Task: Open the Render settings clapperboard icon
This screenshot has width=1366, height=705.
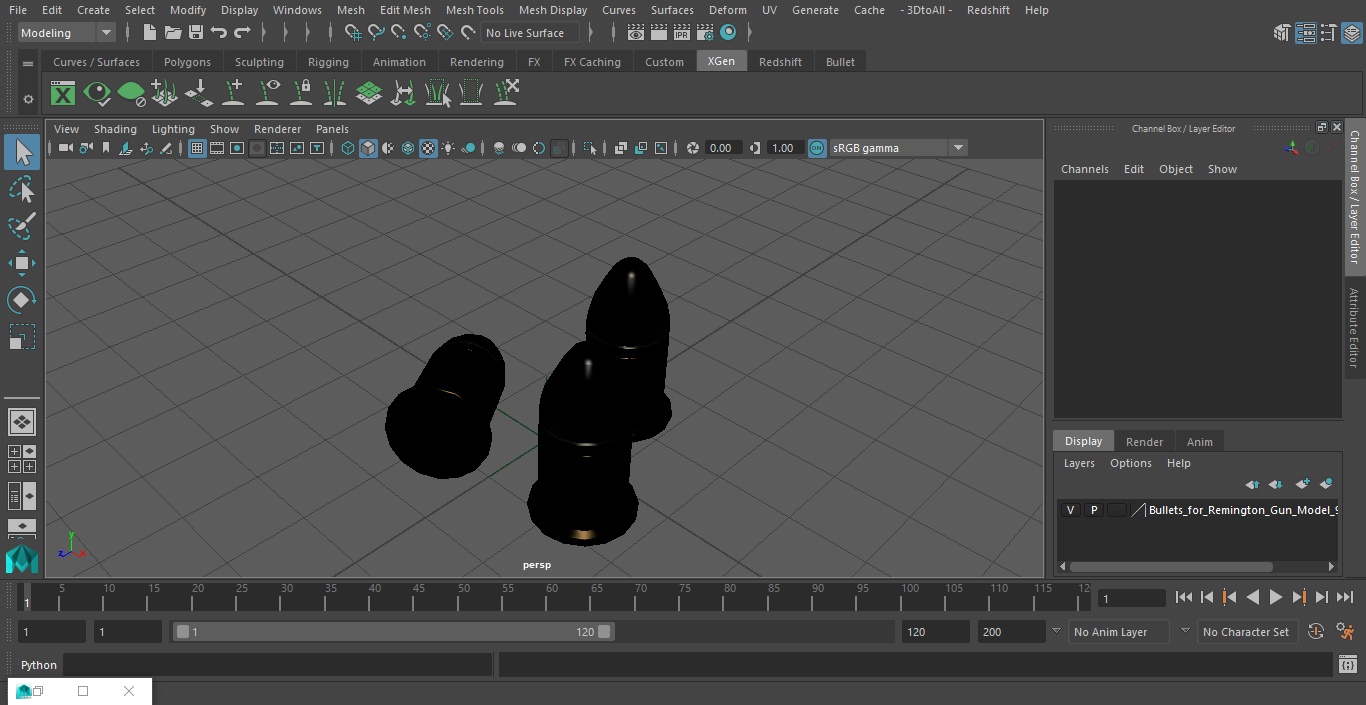Action: tap(705, 33)
